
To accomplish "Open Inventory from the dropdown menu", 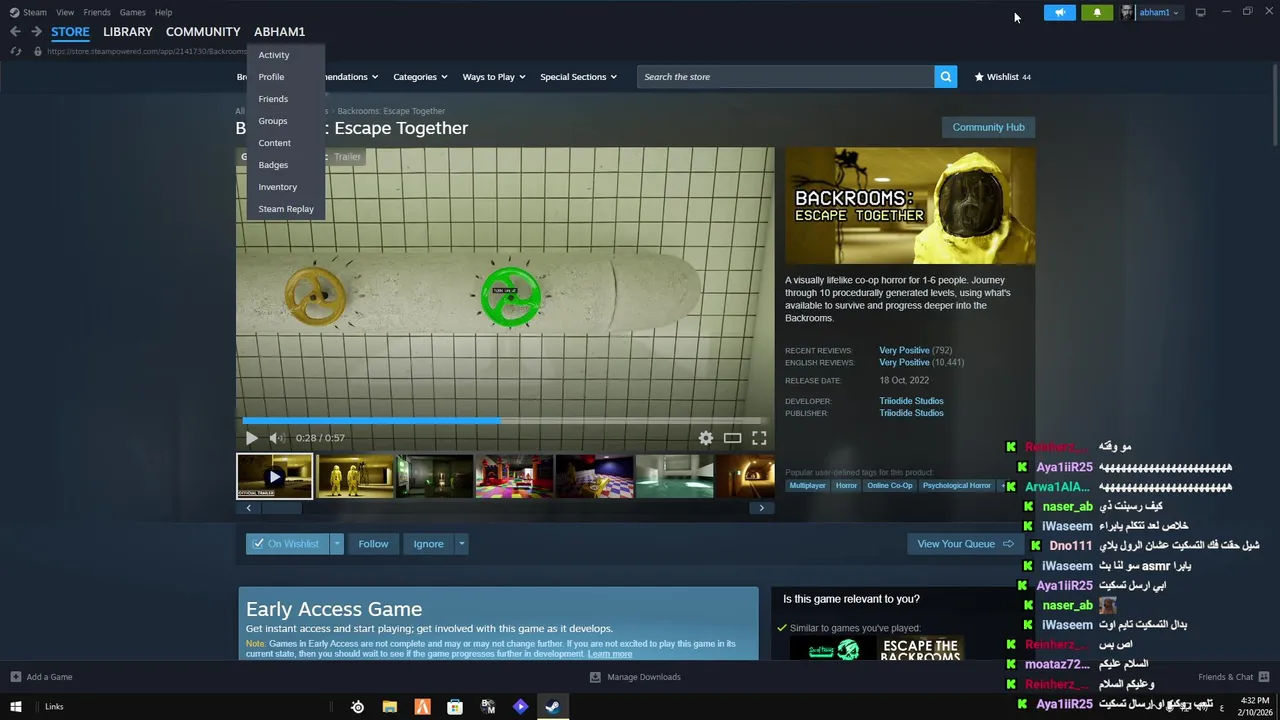I will (x=277, y=187).
